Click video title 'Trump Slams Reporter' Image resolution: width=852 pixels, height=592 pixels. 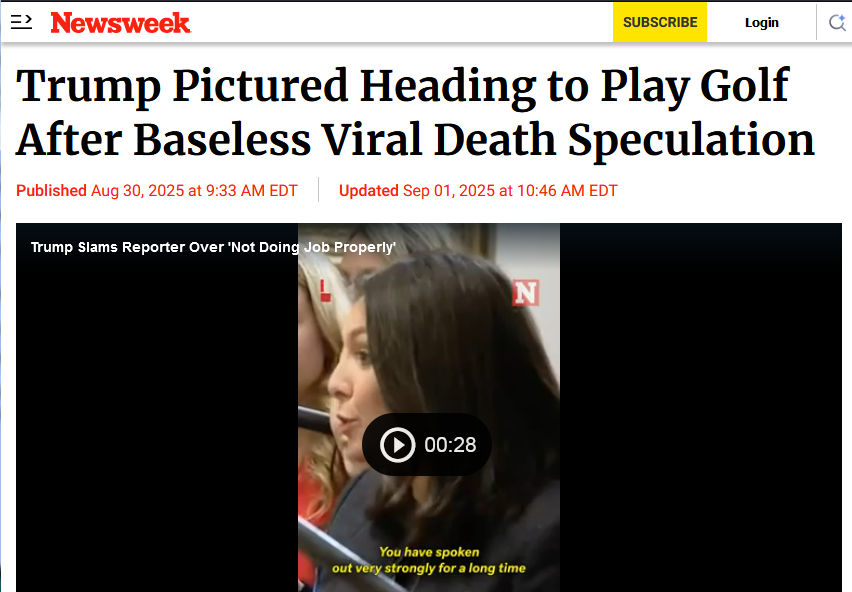[x=213, y=247]
